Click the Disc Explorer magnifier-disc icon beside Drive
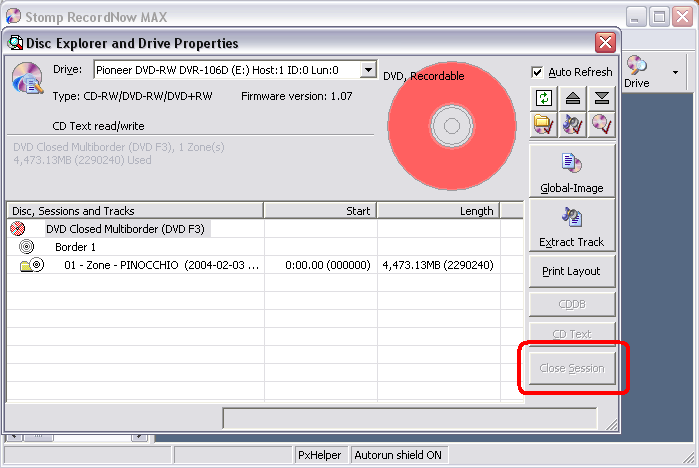The image size is (699, 468). tap(28, 78)
